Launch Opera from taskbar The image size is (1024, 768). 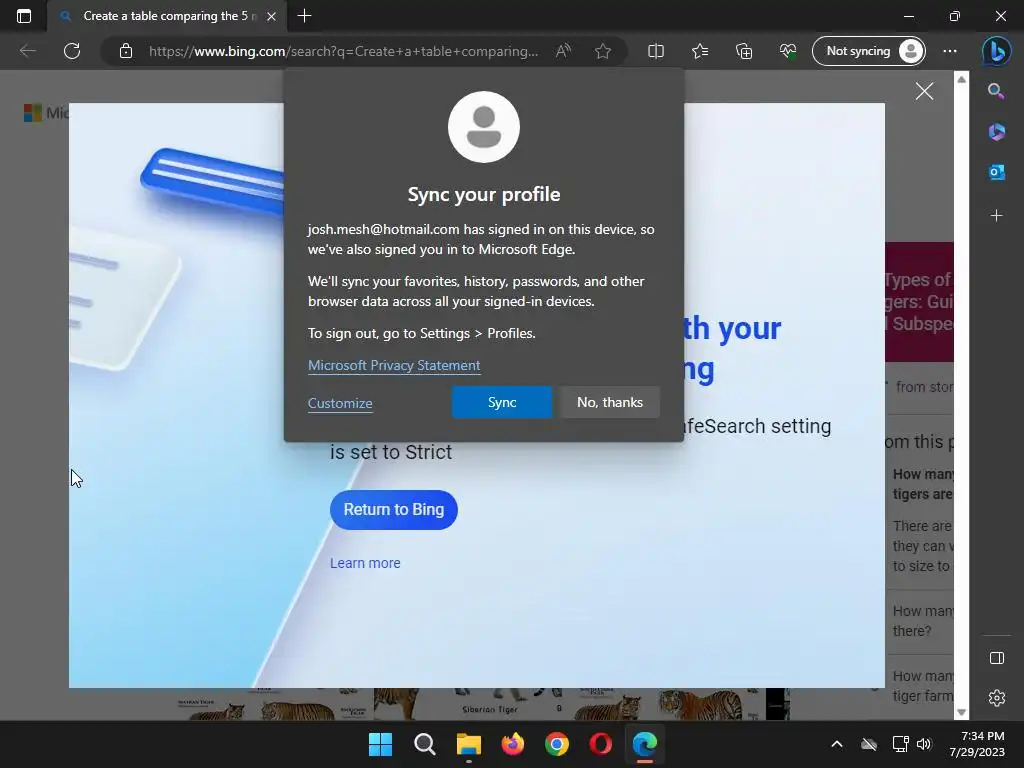click(601, 744)
